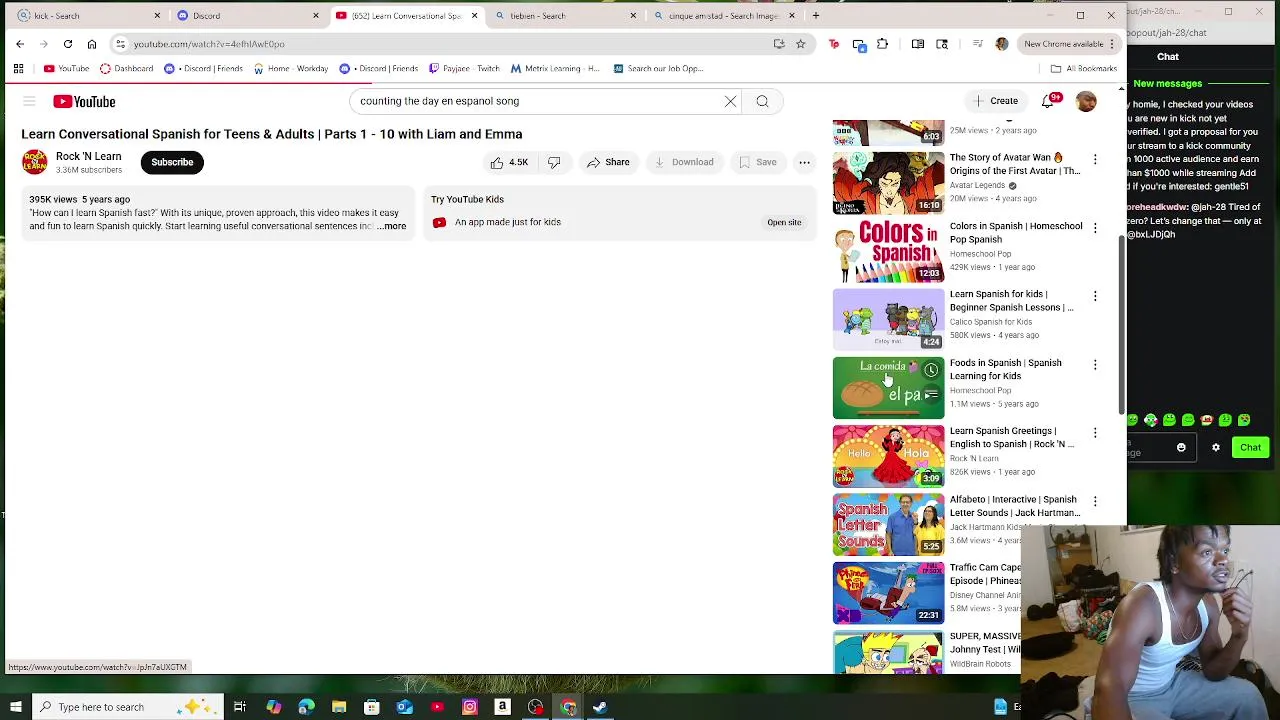The image size is (1280, 720).
Task: Subscribe to Rock 'N Learn
Action: pyautogui.click(x=172, y=162)
